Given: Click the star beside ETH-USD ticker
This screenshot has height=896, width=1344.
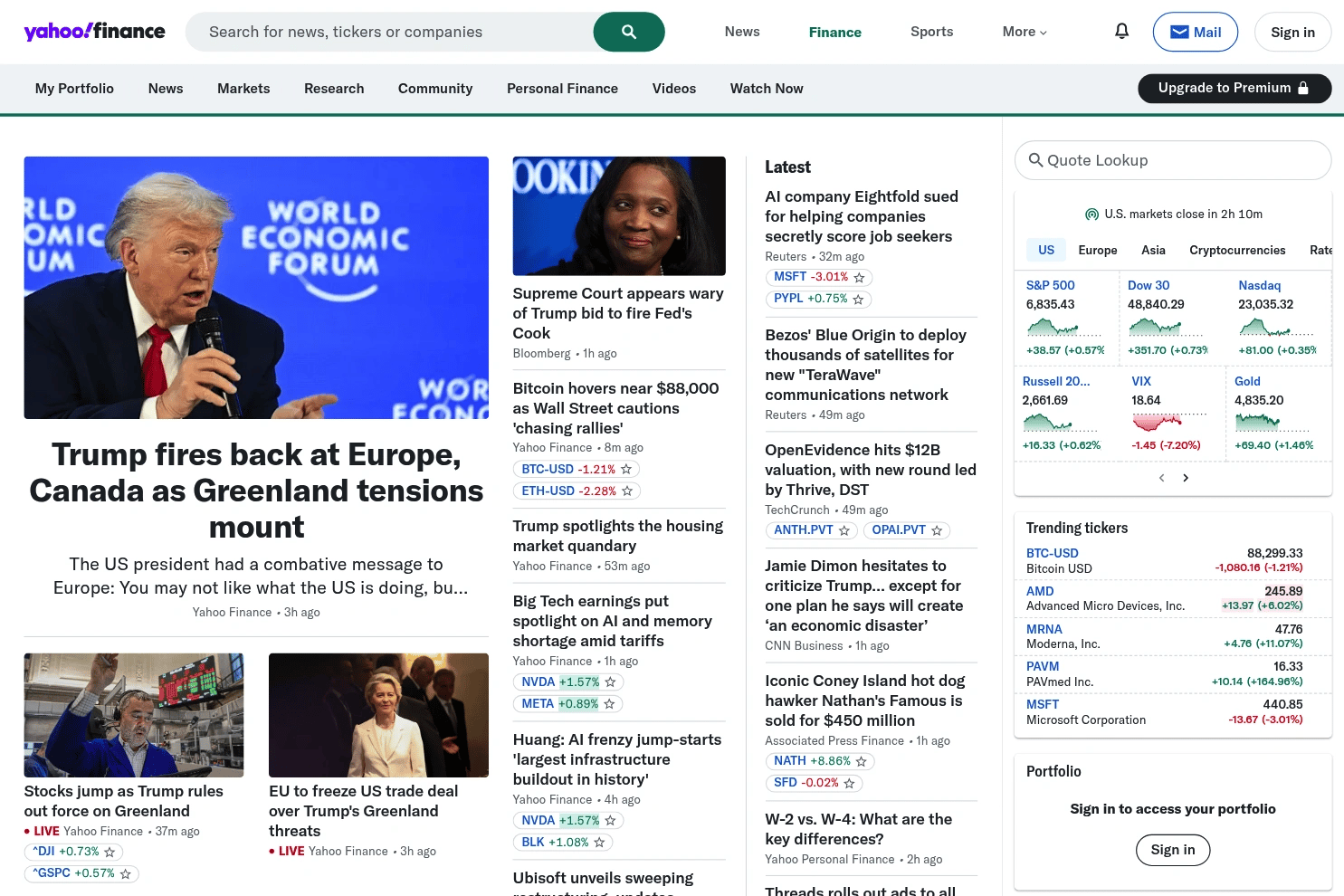Looking at the screenshot, I should coord(628,491).
